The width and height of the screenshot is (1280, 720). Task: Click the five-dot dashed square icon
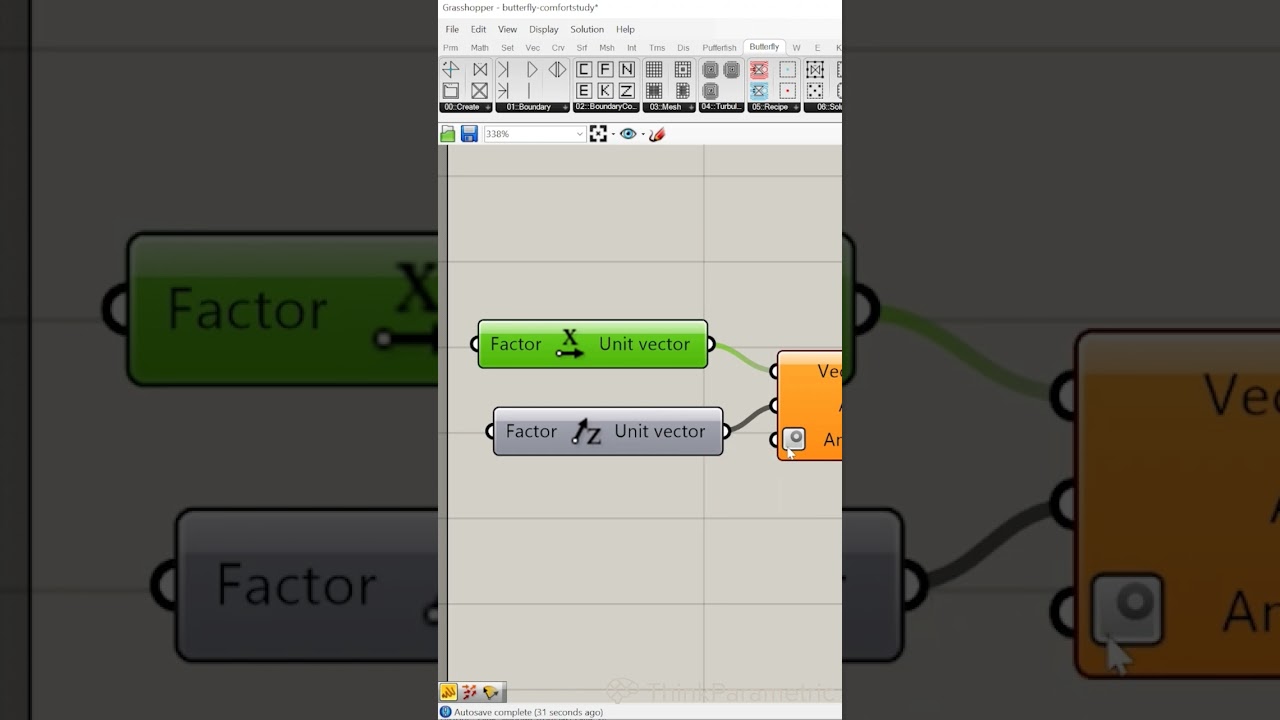coord(815,91)
